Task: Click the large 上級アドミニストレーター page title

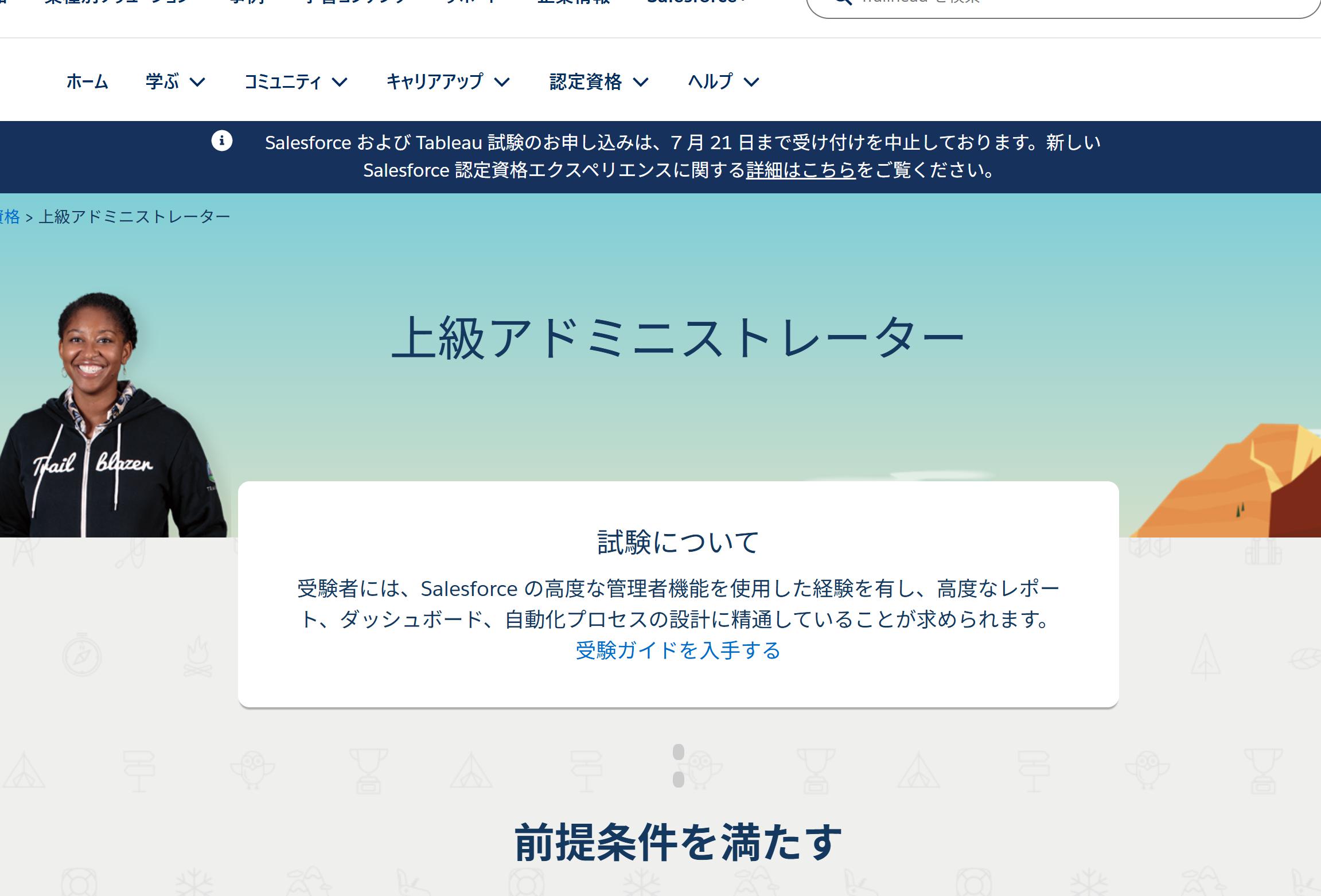Action: coord(678,338)
